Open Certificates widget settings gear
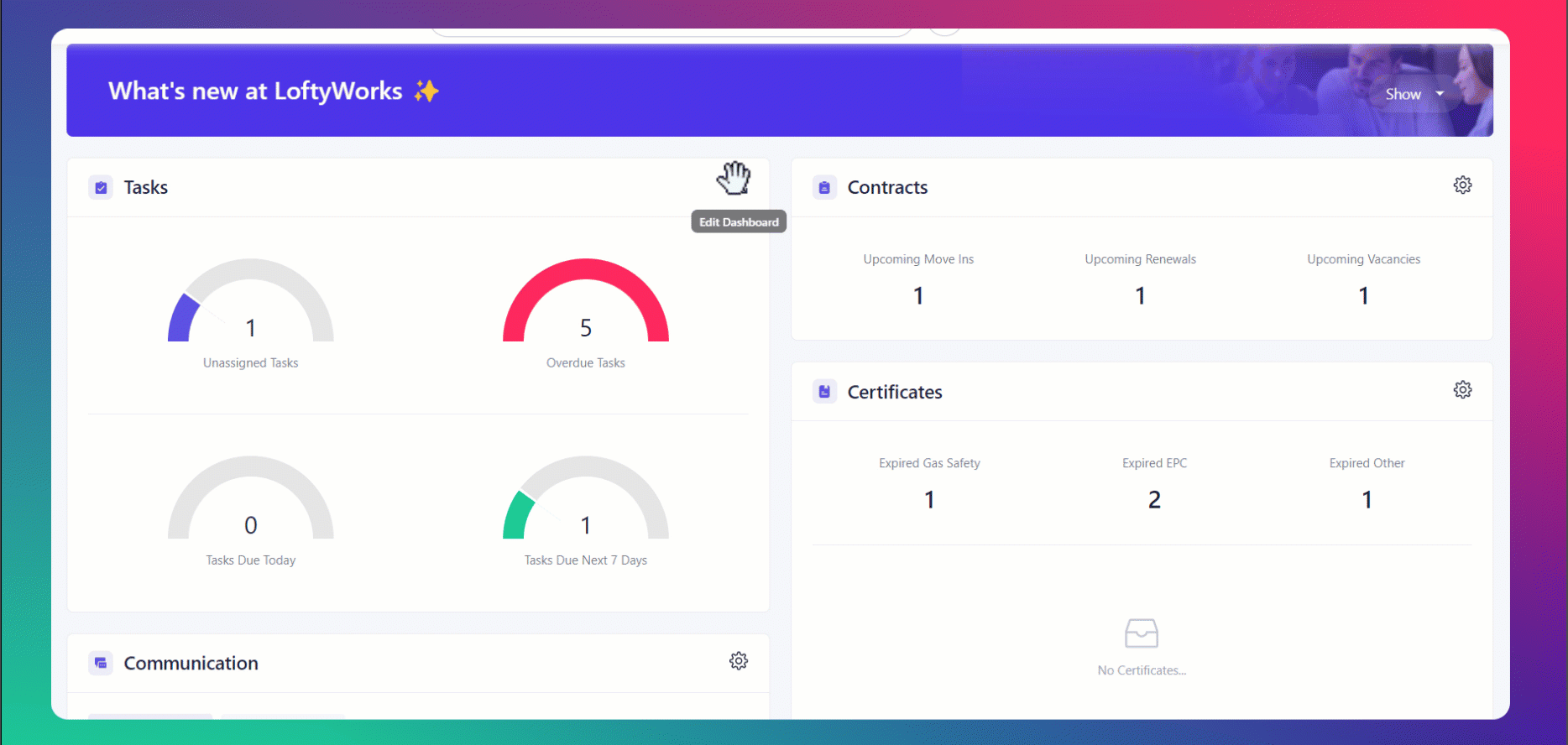Screen dimensions: 1568x745 point(1462,390)
